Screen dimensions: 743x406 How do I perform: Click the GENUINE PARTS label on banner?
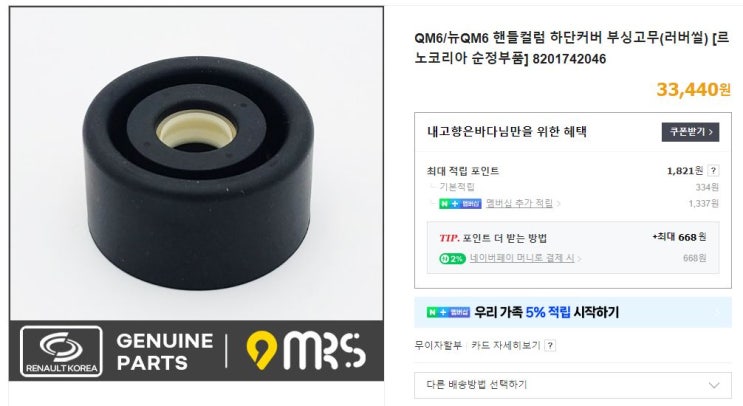[164, 352]
